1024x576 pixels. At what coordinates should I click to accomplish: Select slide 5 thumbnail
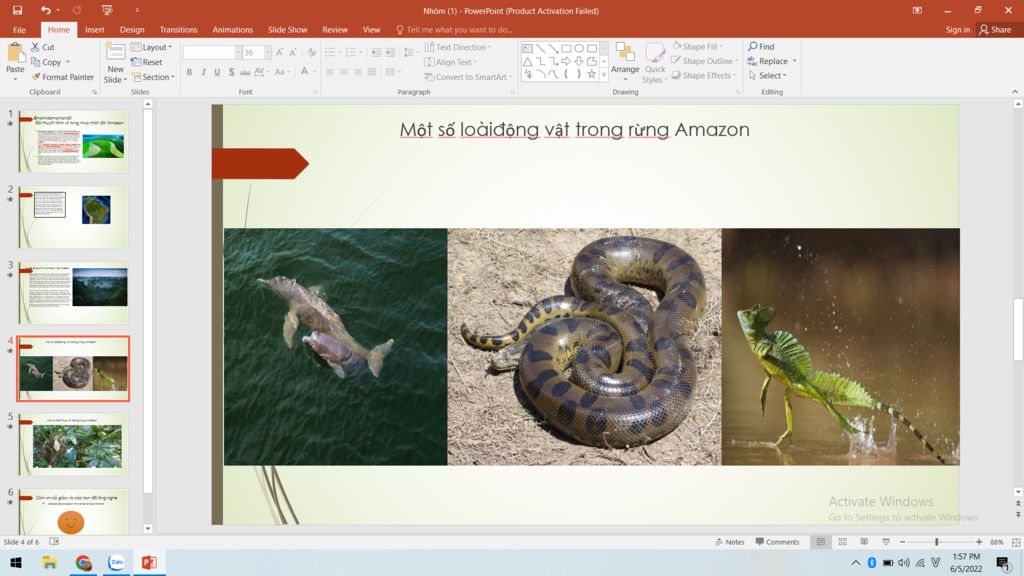point(74,444)
